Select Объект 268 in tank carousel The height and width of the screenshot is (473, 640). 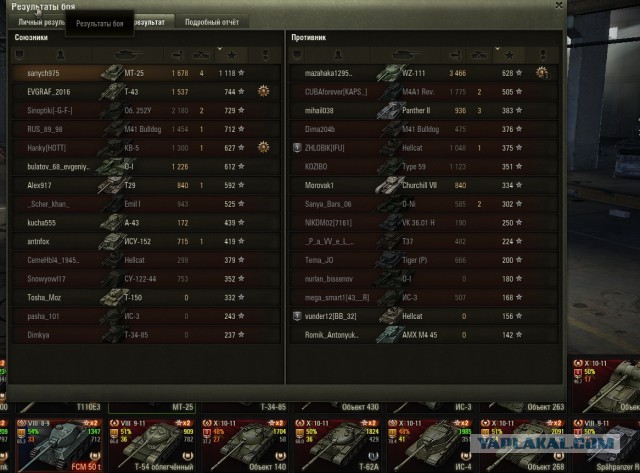coord(522,445)
